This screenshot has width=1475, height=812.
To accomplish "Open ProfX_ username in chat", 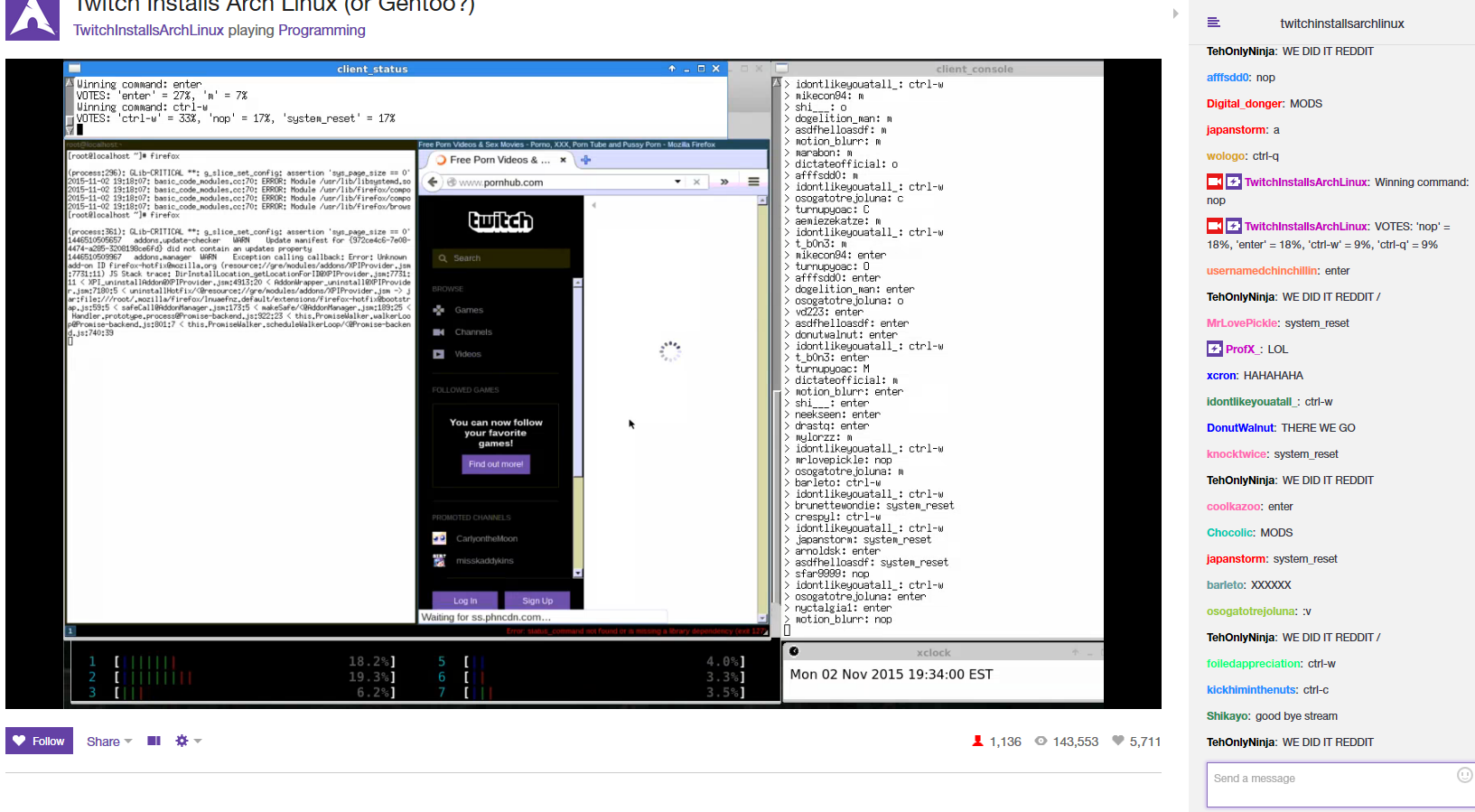I will click(x=1243, y=350).
